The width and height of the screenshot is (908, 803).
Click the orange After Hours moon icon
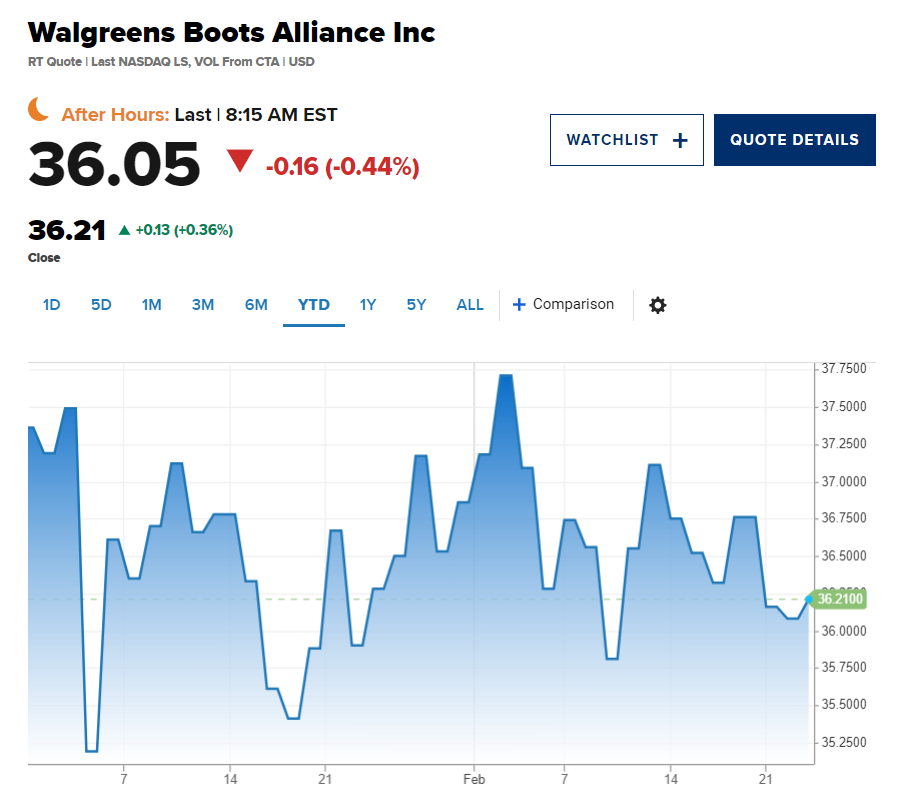tap(38, 109)
